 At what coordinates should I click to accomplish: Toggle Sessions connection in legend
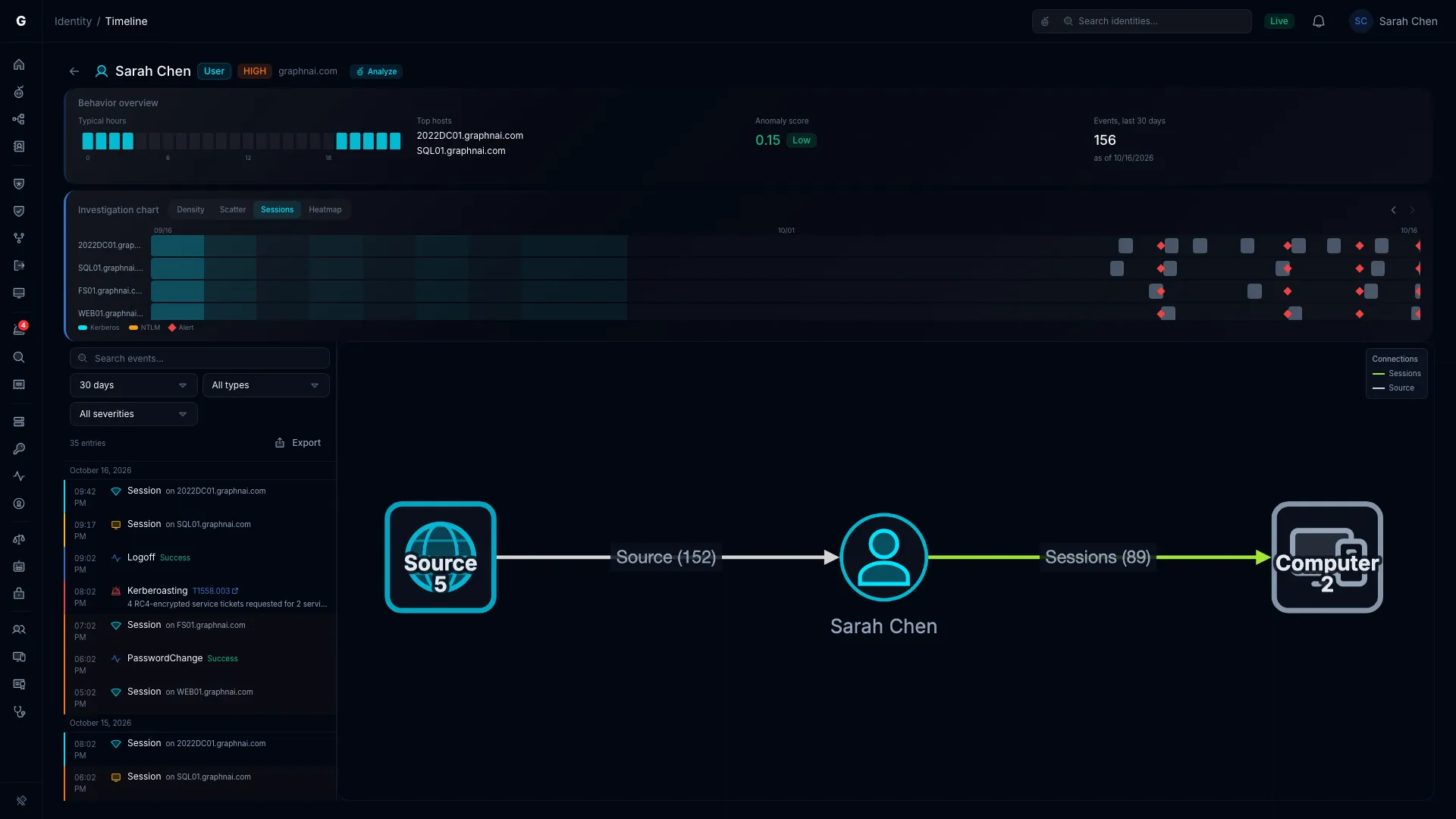pyautogui.click(x=1396, y=373)
